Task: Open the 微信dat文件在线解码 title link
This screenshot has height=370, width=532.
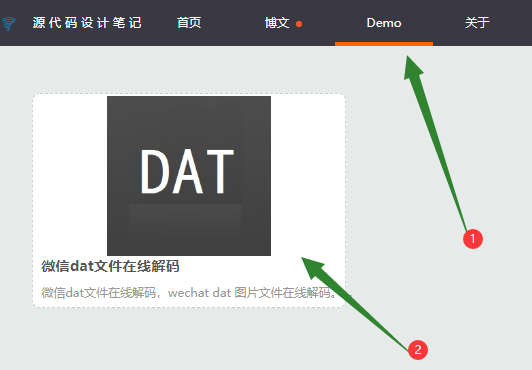Action: pos(110,266)
